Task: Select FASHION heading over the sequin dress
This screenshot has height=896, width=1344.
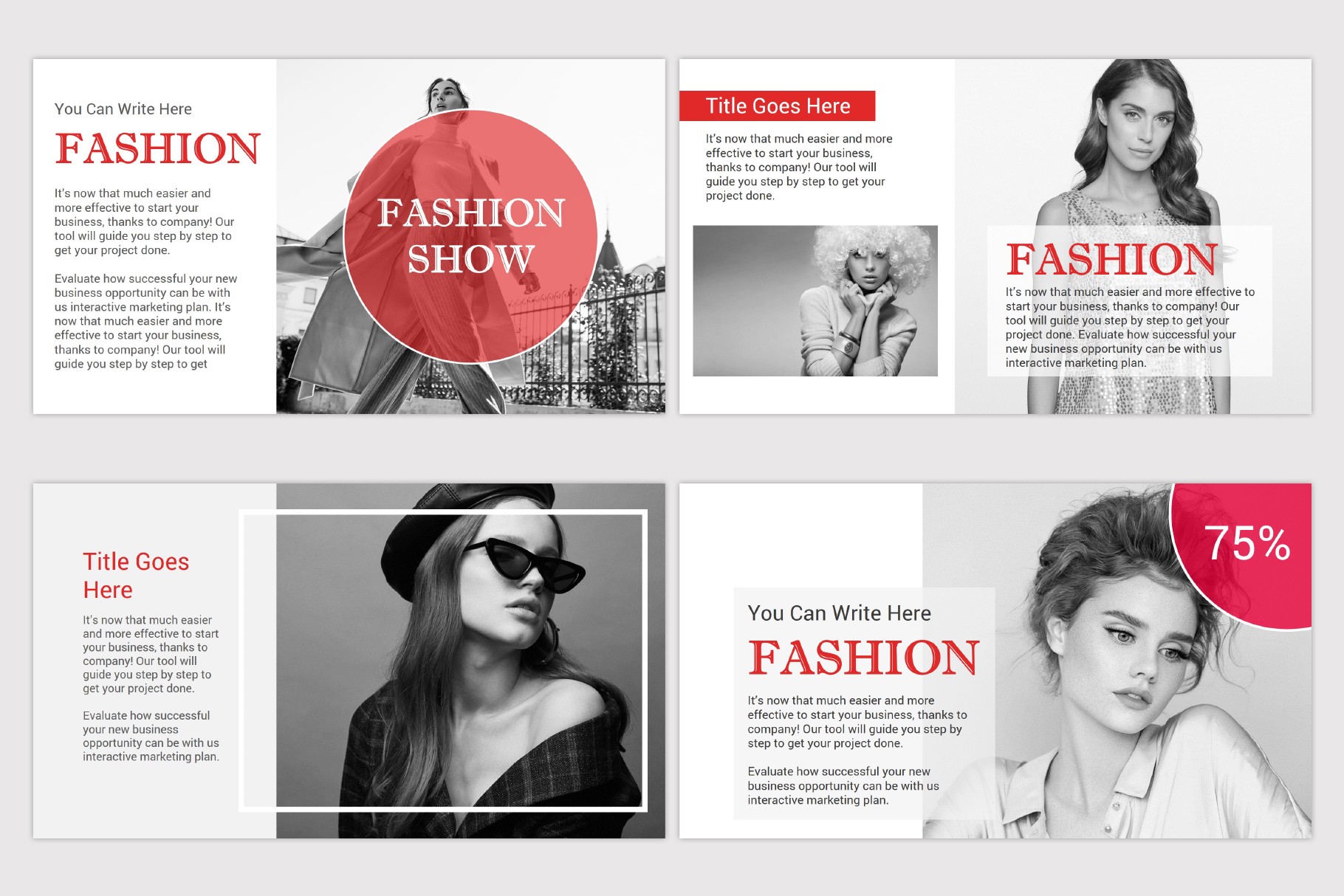Action: (1111, 259)
